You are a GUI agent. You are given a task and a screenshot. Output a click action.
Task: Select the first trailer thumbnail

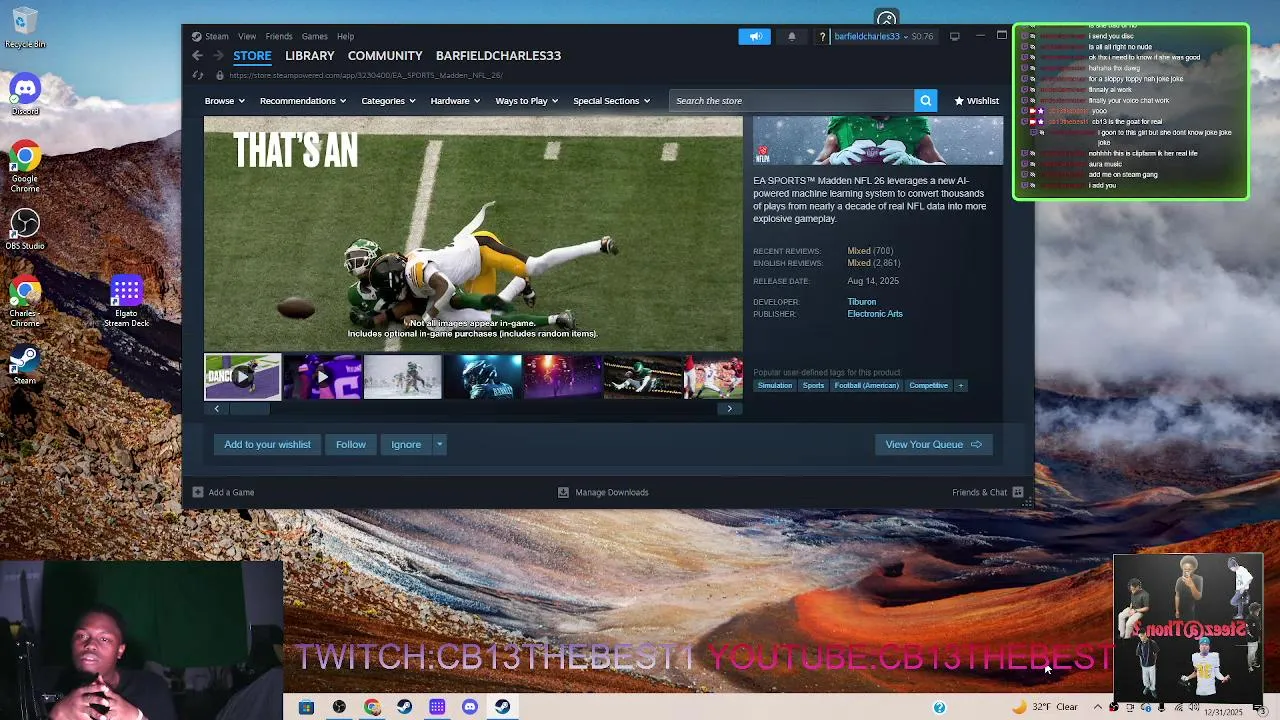243,377
